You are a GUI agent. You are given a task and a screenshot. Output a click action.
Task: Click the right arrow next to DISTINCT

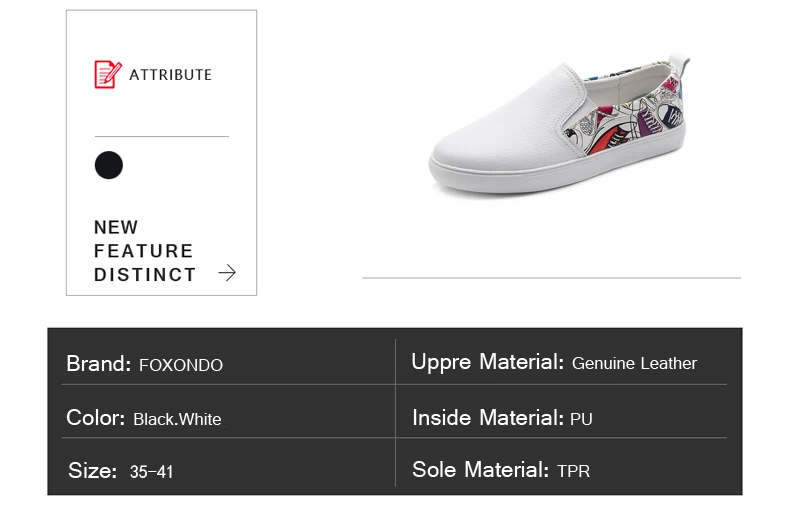[x=227, y=273]
